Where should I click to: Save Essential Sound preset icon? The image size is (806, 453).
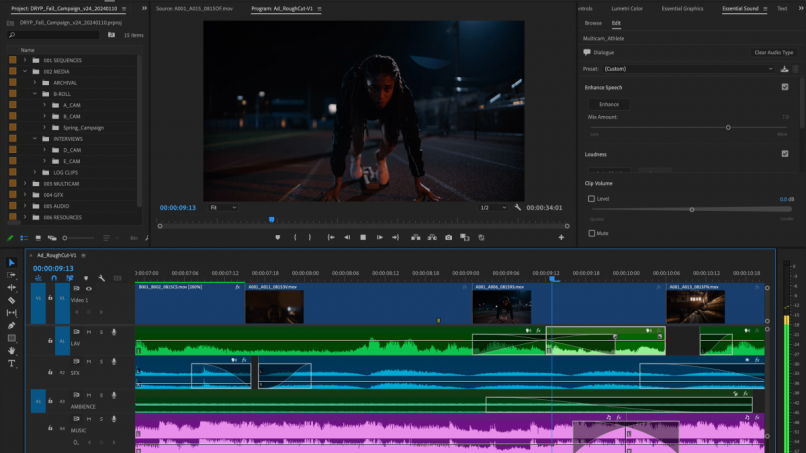(x=784, y=69)
